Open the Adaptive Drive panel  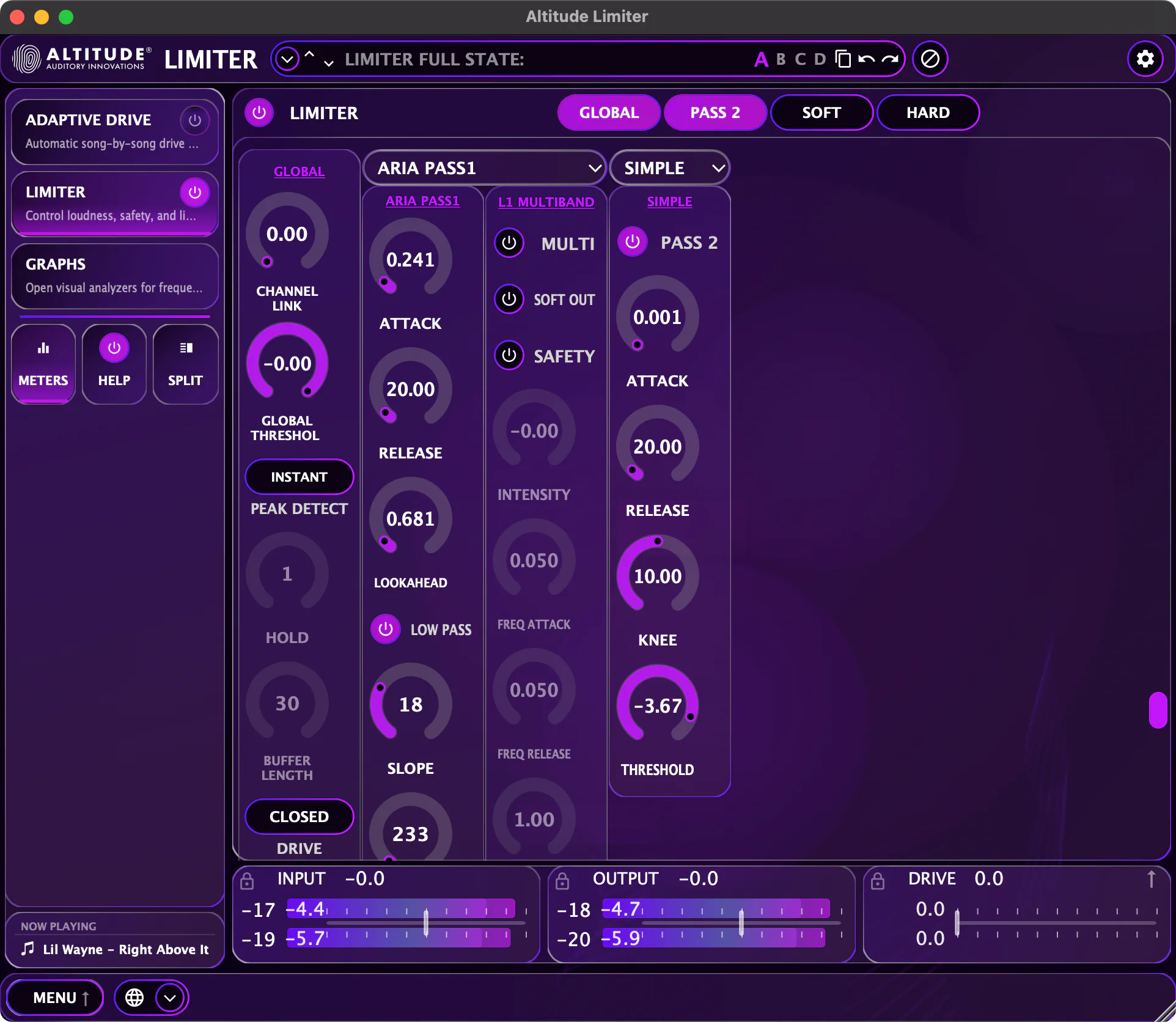(115, 131)
